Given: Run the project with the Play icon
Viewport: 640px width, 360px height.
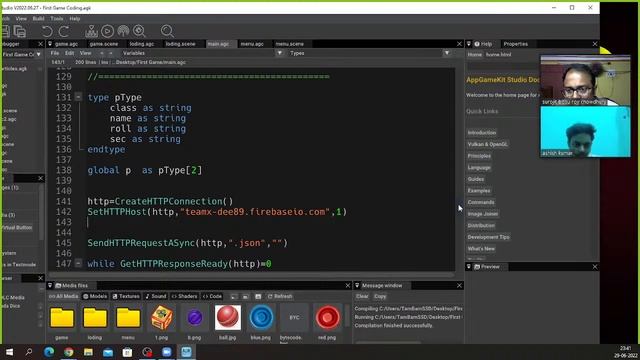Looking at the screenshot, I should 107,31.
